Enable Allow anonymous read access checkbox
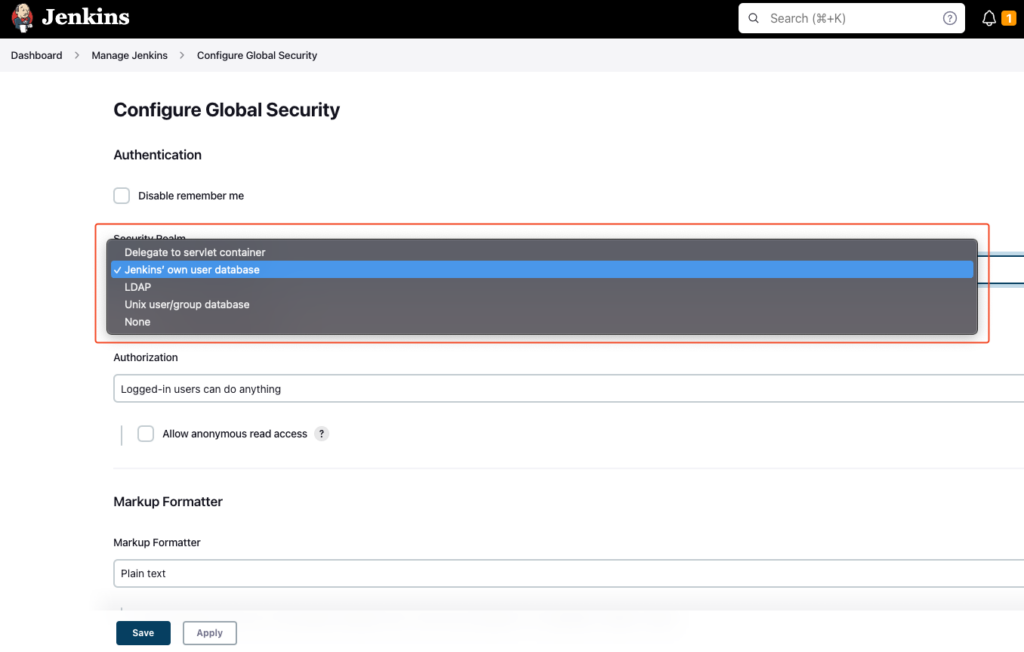 146,434
